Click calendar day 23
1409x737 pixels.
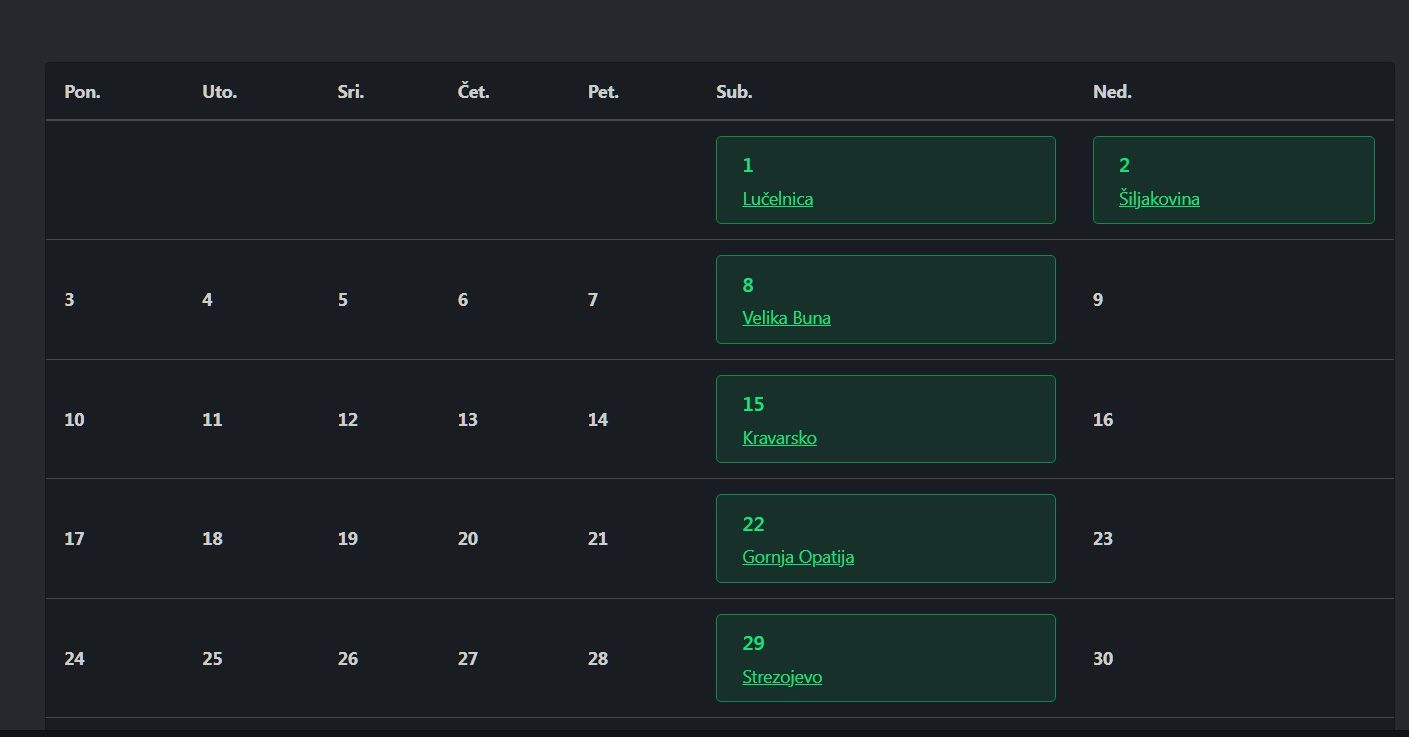tap(1103, 539)
